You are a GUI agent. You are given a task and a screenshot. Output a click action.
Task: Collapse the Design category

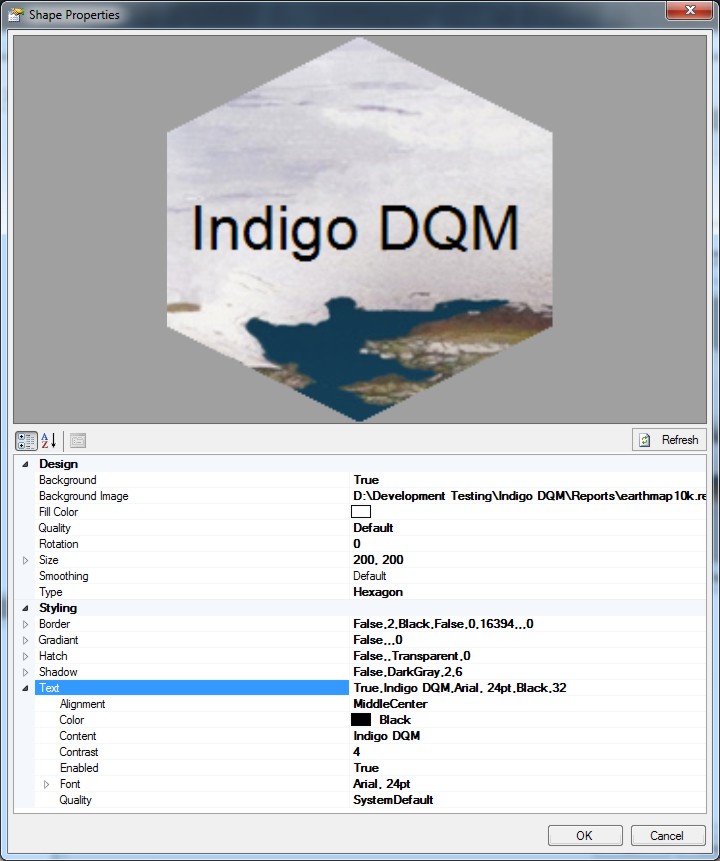point(25,464)
